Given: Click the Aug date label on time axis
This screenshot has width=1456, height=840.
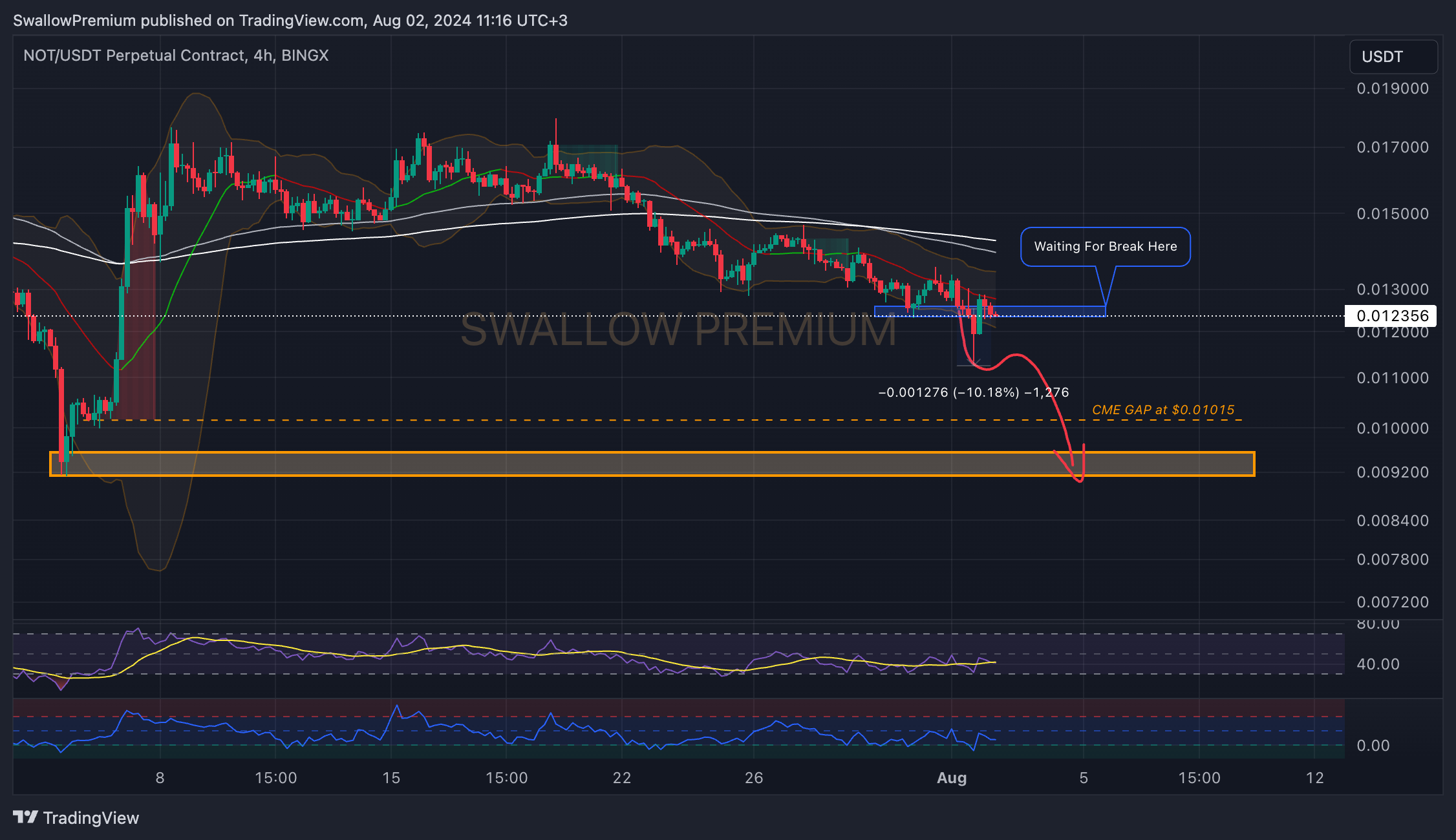Looking at the screenshot, I should 952,778.
